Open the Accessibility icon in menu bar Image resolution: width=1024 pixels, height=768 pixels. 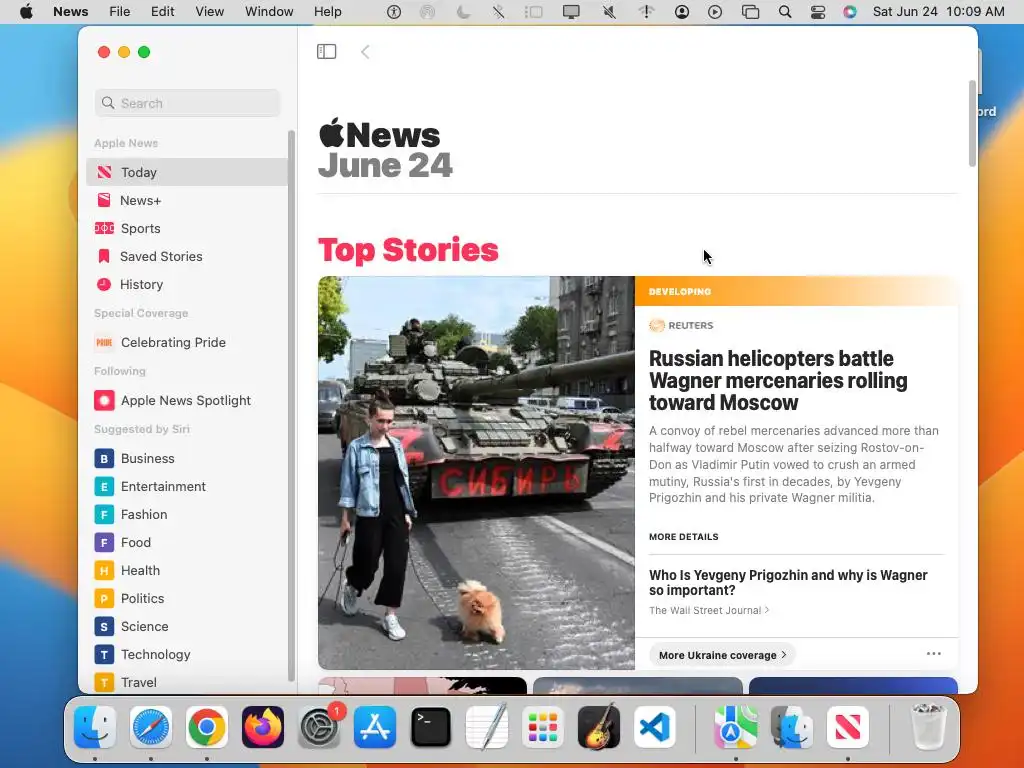(394, 12)
